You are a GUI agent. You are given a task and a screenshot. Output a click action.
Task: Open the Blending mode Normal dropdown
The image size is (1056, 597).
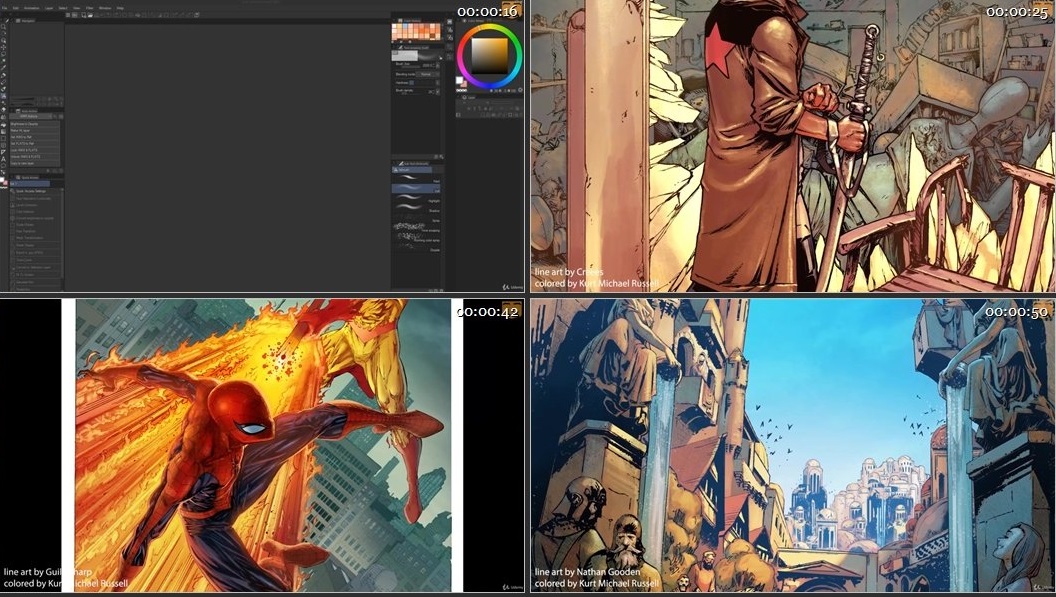pyautogui.click(x=428, y=74)
